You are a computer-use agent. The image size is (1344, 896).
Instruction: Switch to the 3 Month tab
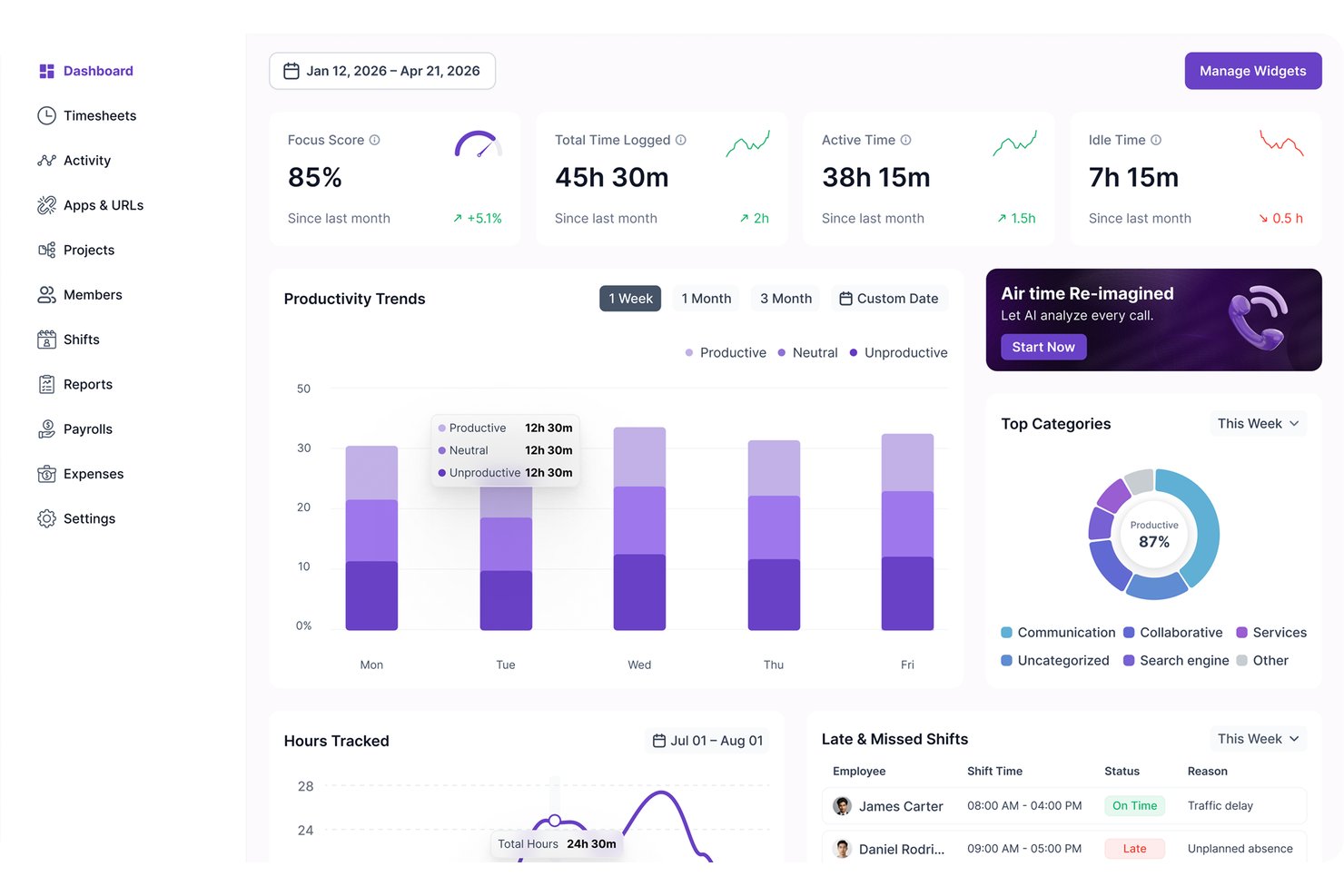tap(786, 299)
